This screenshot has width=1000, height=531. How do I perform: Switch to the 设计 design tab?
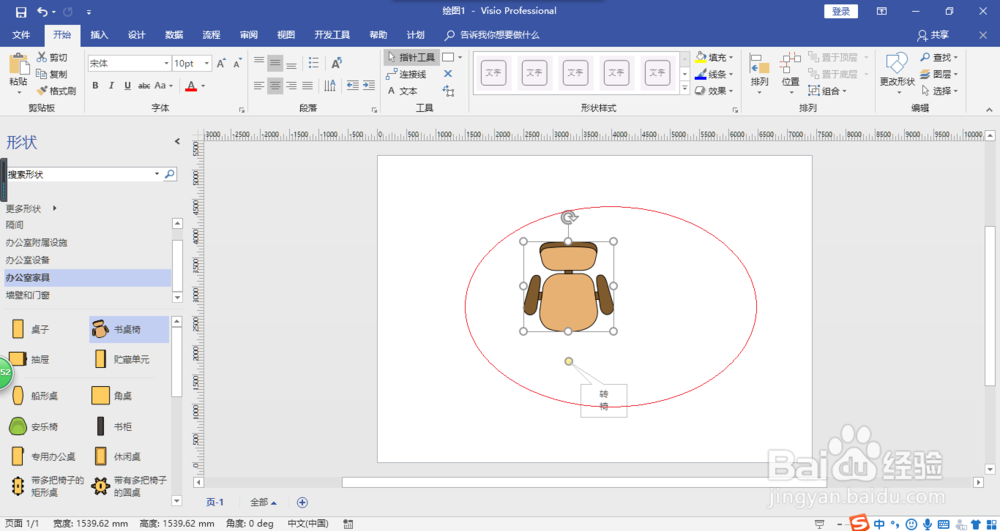coord(136,35)
